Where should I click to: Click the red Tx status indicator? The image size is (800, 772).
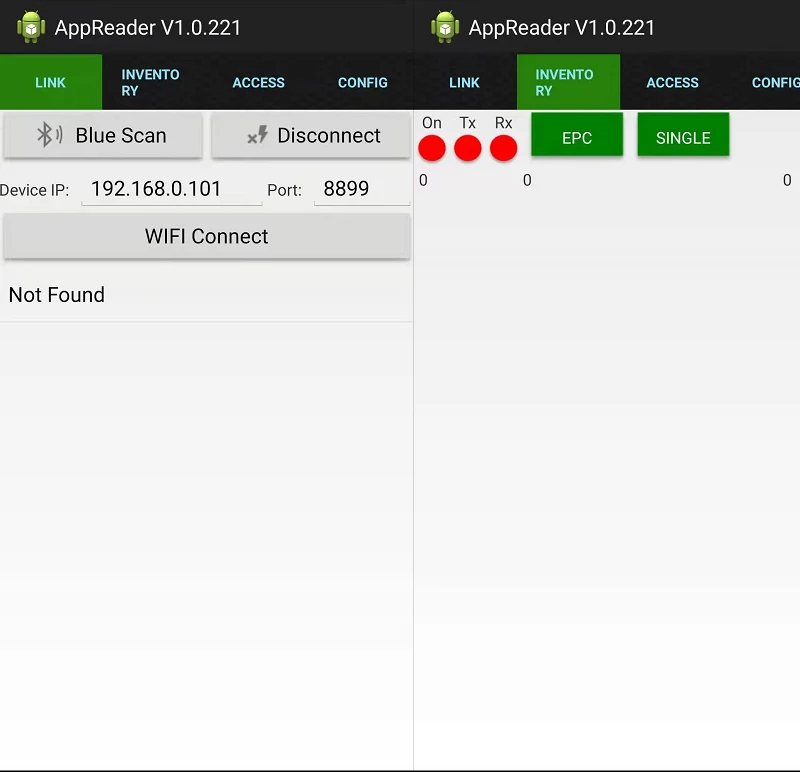tap(467, 148)
